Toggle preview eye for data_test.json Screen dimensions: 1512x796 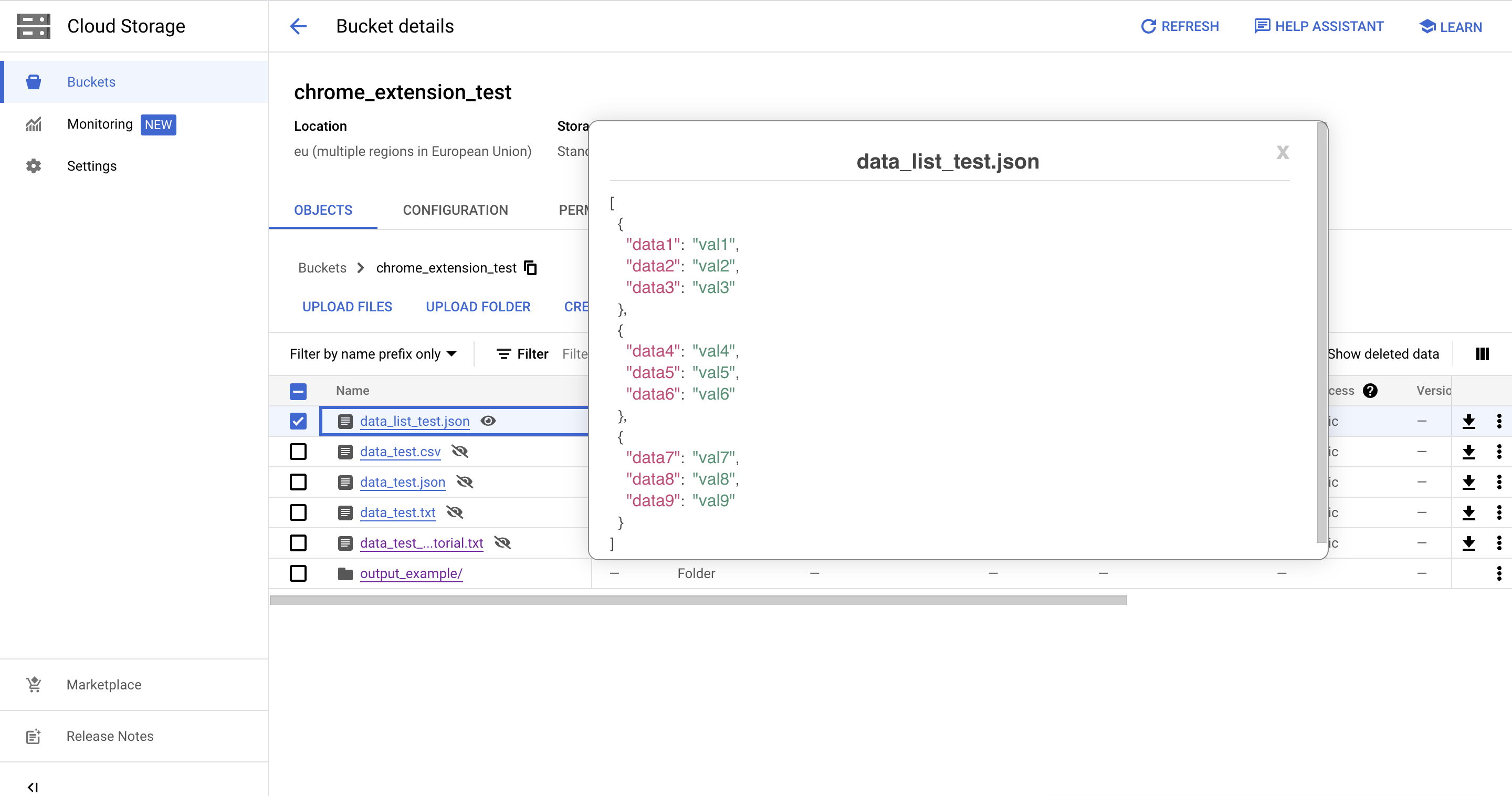(464, 482)
